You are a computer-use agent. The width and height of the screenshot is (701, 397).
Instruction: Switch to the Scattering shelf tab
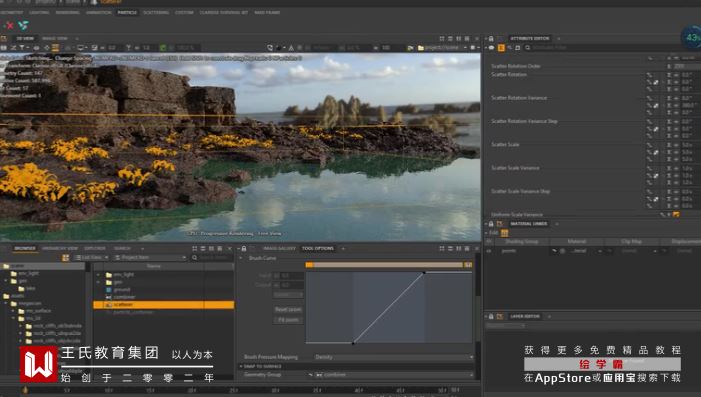(x=156, y=13)
